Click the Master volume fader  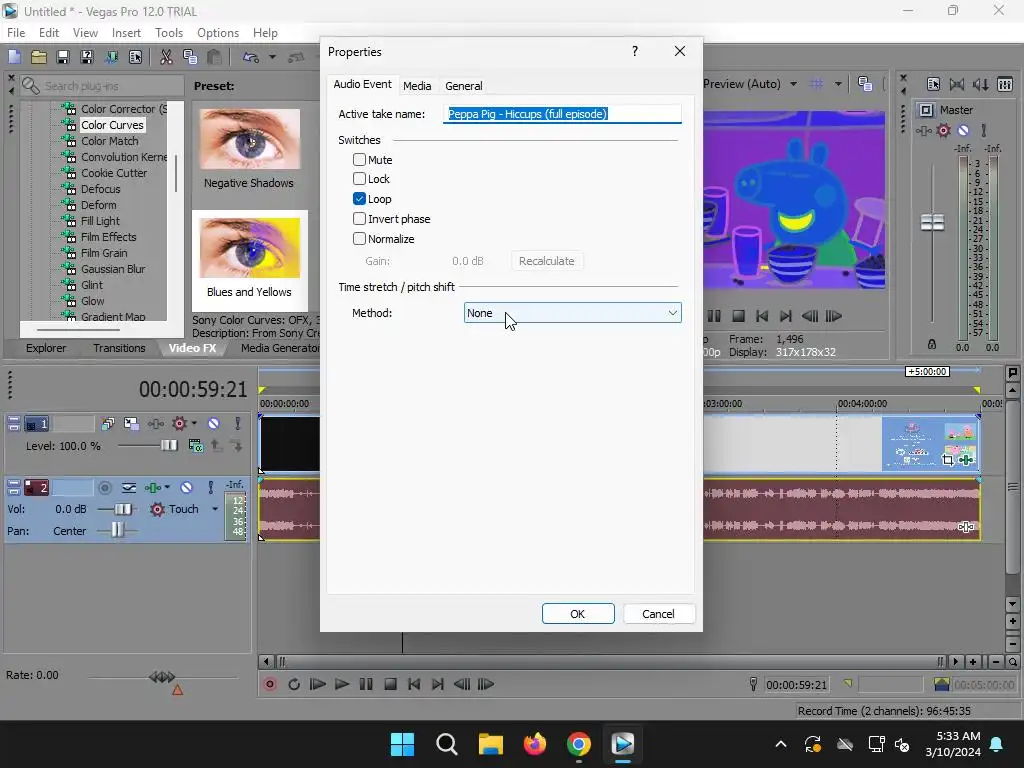pyautogui.click(x=932, y=223)
